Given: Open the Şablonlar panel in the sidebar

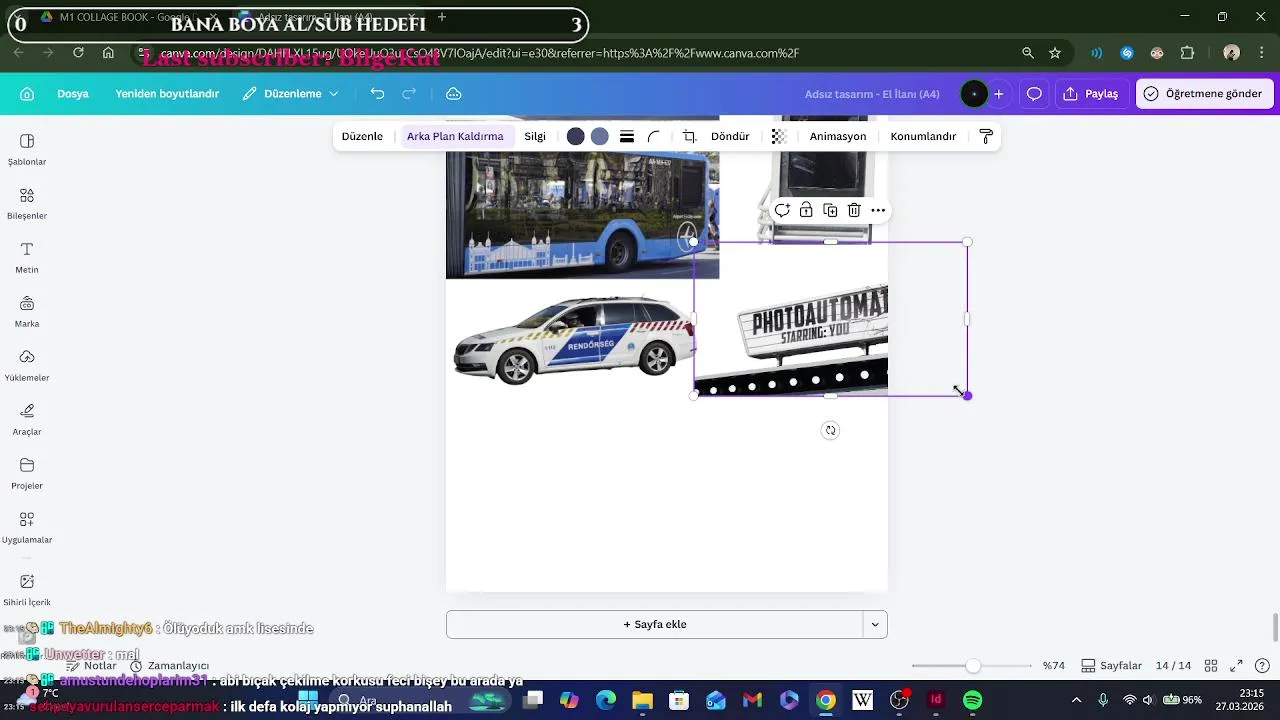Looking at the screenshot, I should pos(27,149).
